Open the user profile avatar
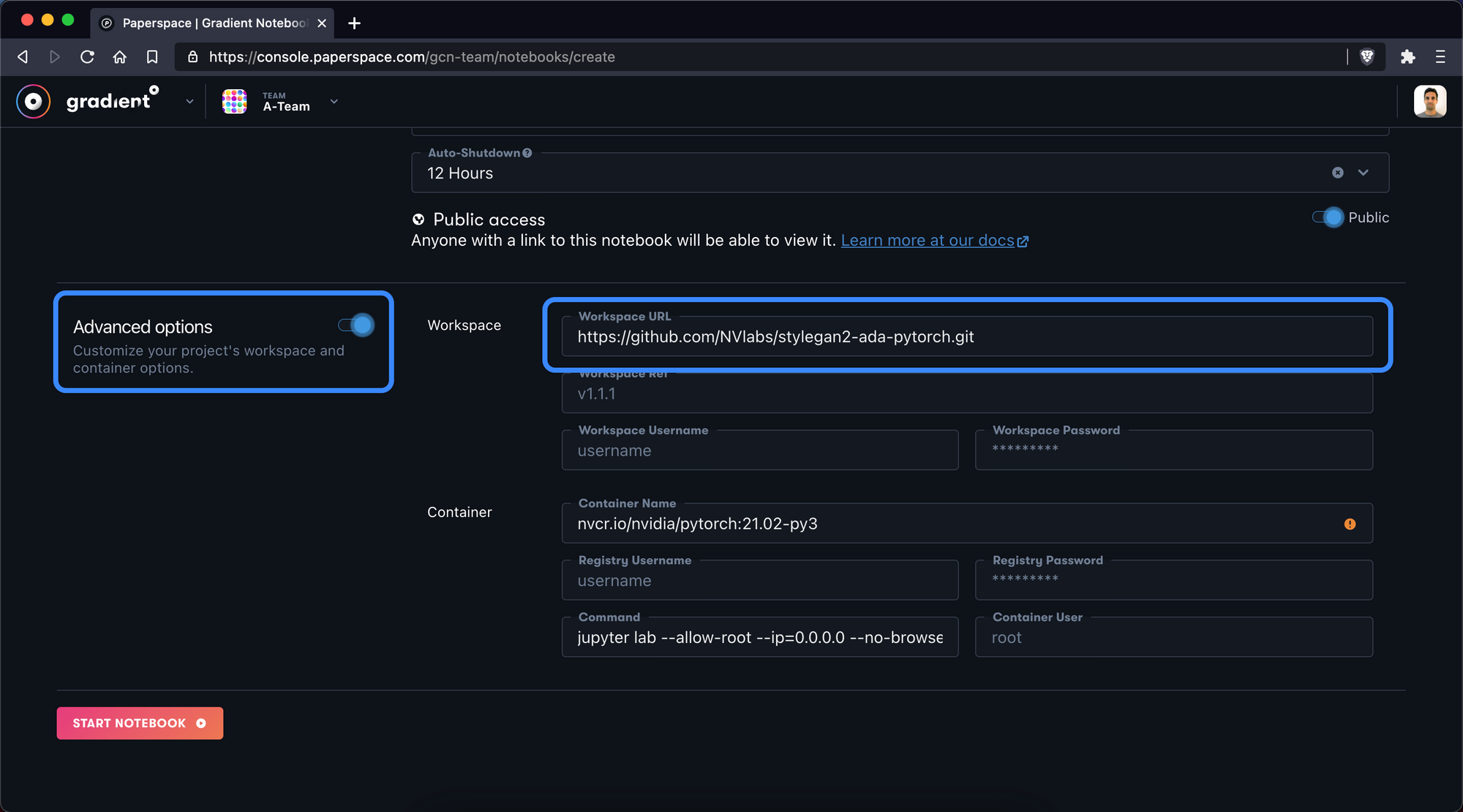The width and height of the screenshot is (1463, 812). [x=1429, y=102]
